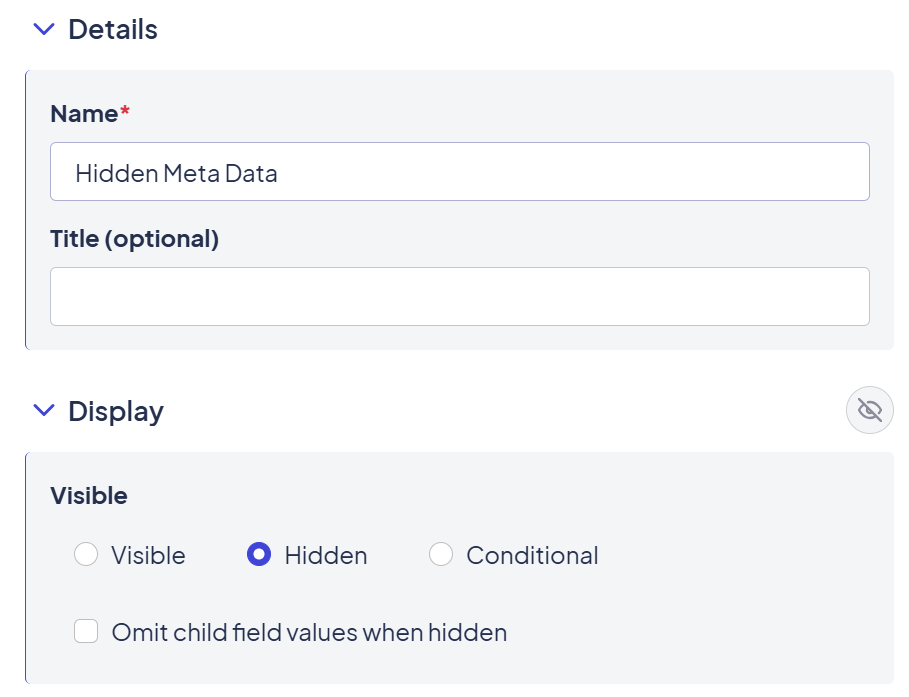This screenshot has height=697, width=909.
Task: Click the "Visible" radio option label text
Action: [x=148, y=555]
